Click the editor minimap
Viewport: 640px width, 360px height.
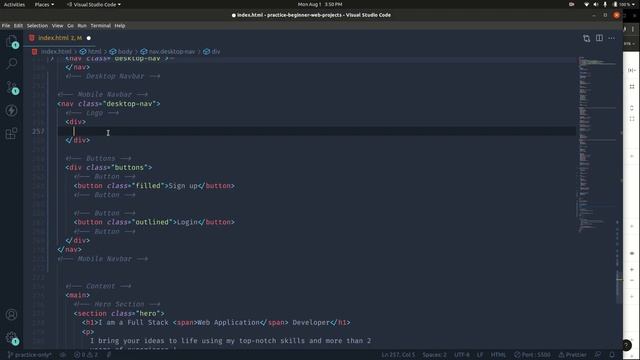[597, 145]
